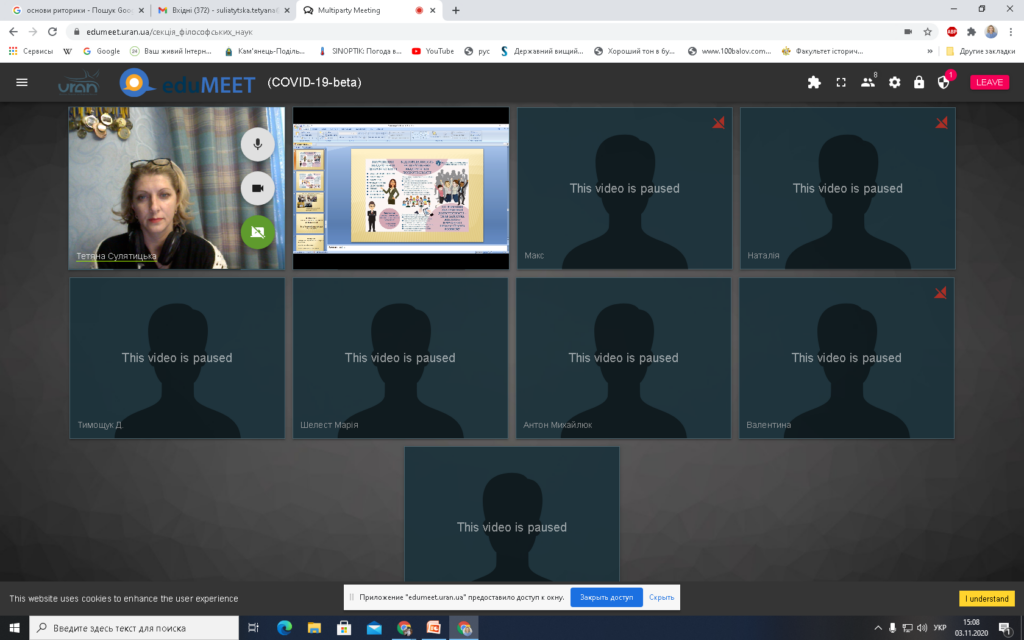Screen dimensions: 1024x640
Task: Open the extra video puzzle icon
Action: pos(814,82)
